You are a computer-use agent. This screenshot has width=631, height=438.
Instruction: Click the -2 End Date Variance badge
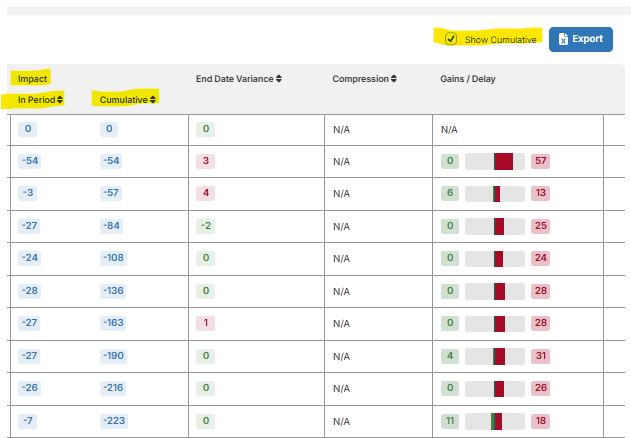[206, 226]
